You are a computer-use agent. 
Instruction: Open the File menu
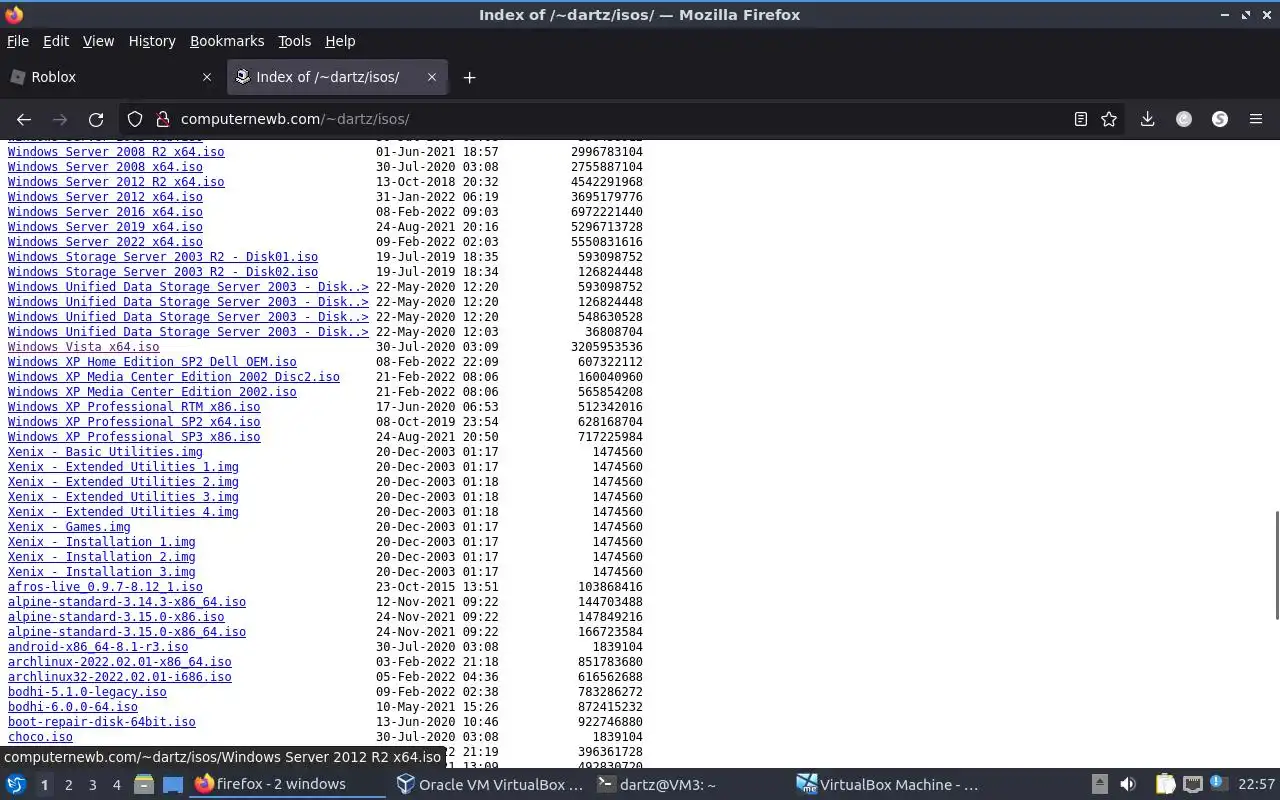click(x=18, y=41)
